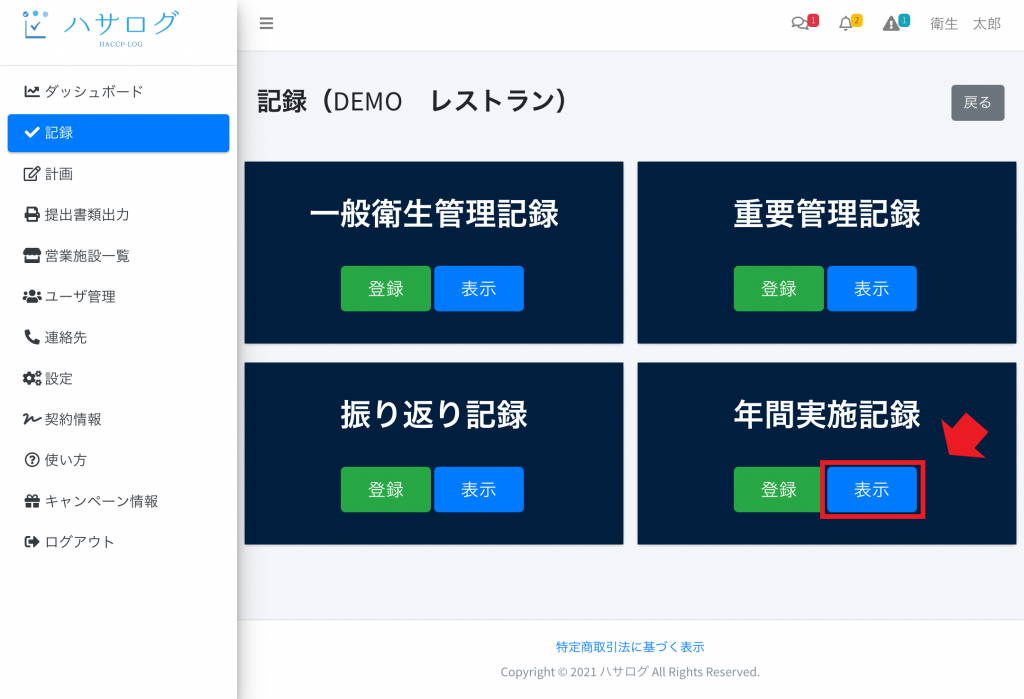1024x699 pixels.
Task: Open 営業施設一覧 in the sidebar
Action: (x=118, y=255)
